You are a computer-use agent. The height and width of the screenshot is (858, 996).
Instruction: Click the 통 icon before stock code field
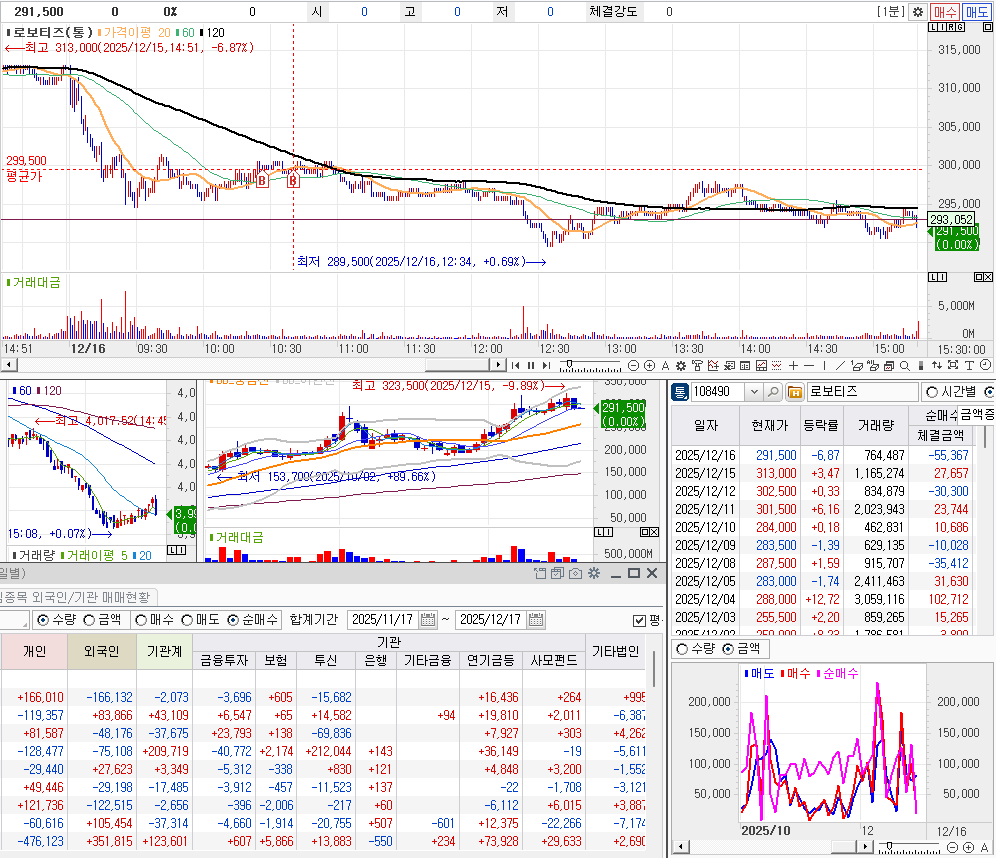pyautogui.click(x=680, y=392)
